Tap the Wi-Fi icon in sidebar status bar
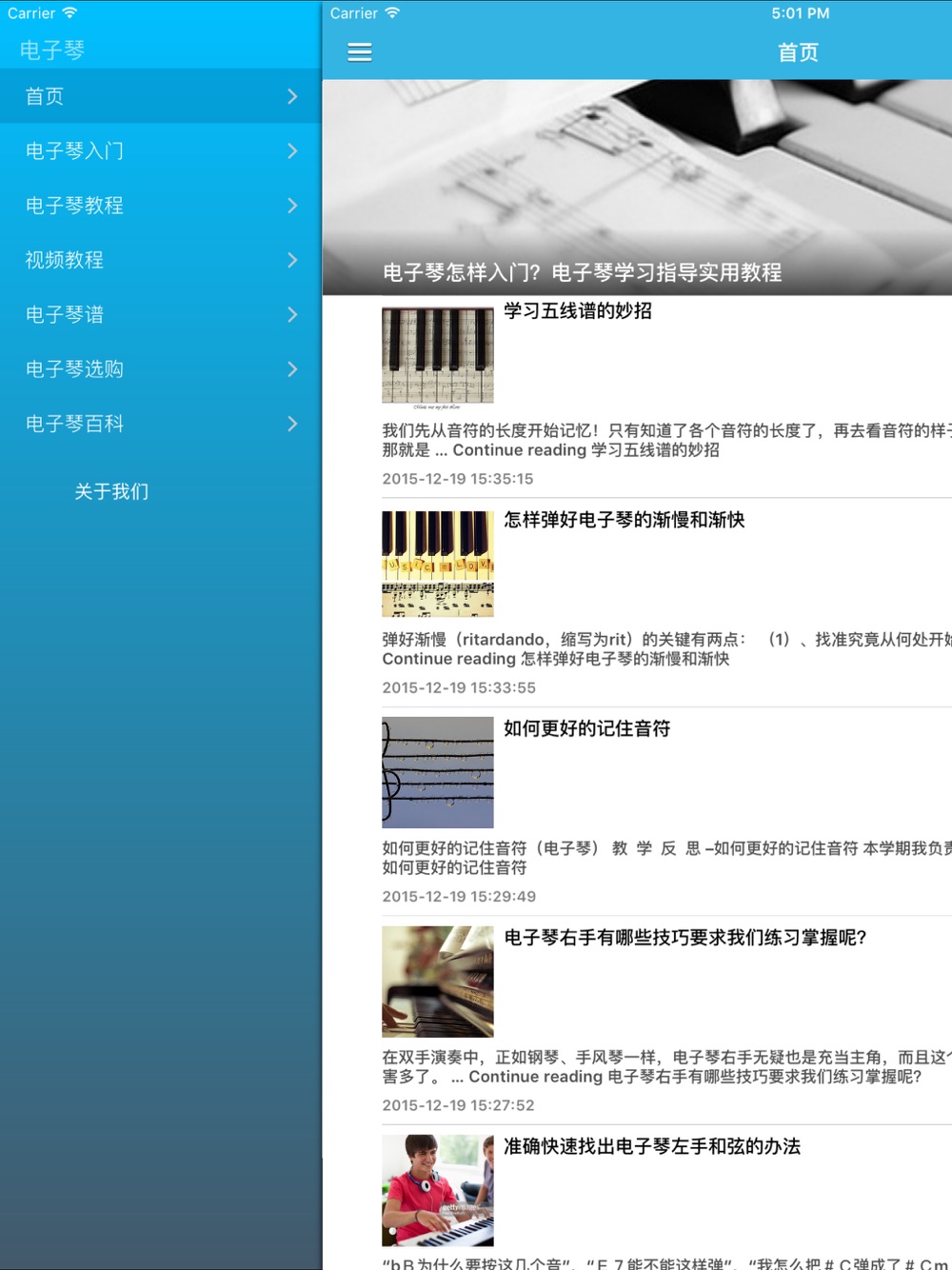Viewport: 952px width, 1270px height. coord(69,12)
